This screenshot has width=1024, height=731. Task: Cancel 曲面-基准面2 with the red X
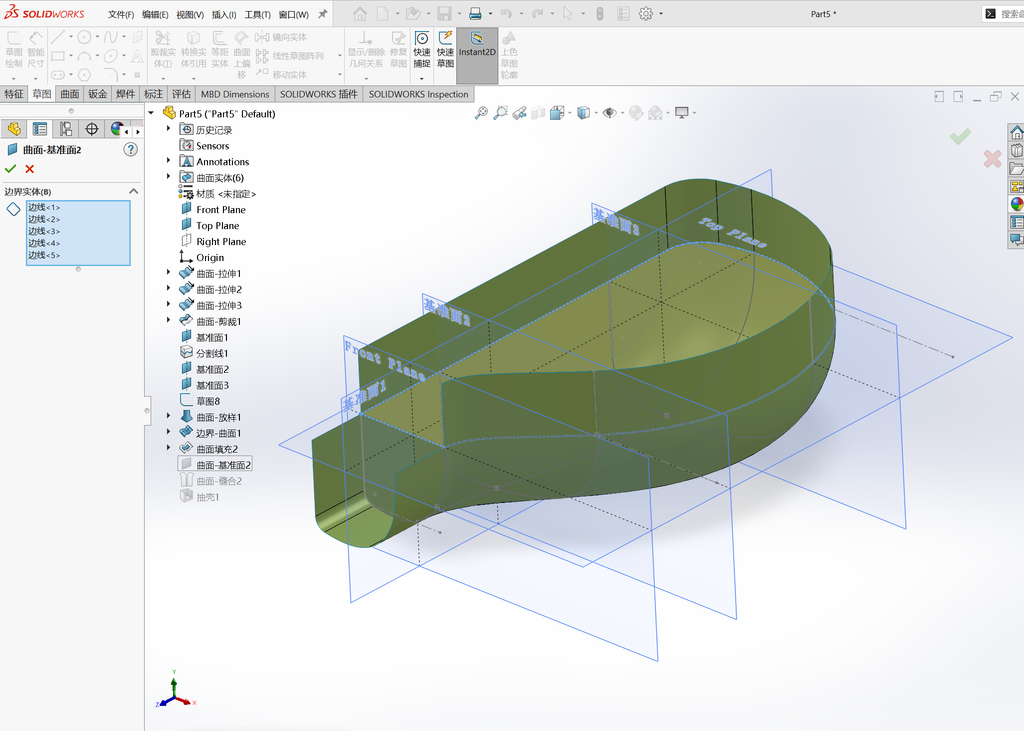[x=29, y=169]
